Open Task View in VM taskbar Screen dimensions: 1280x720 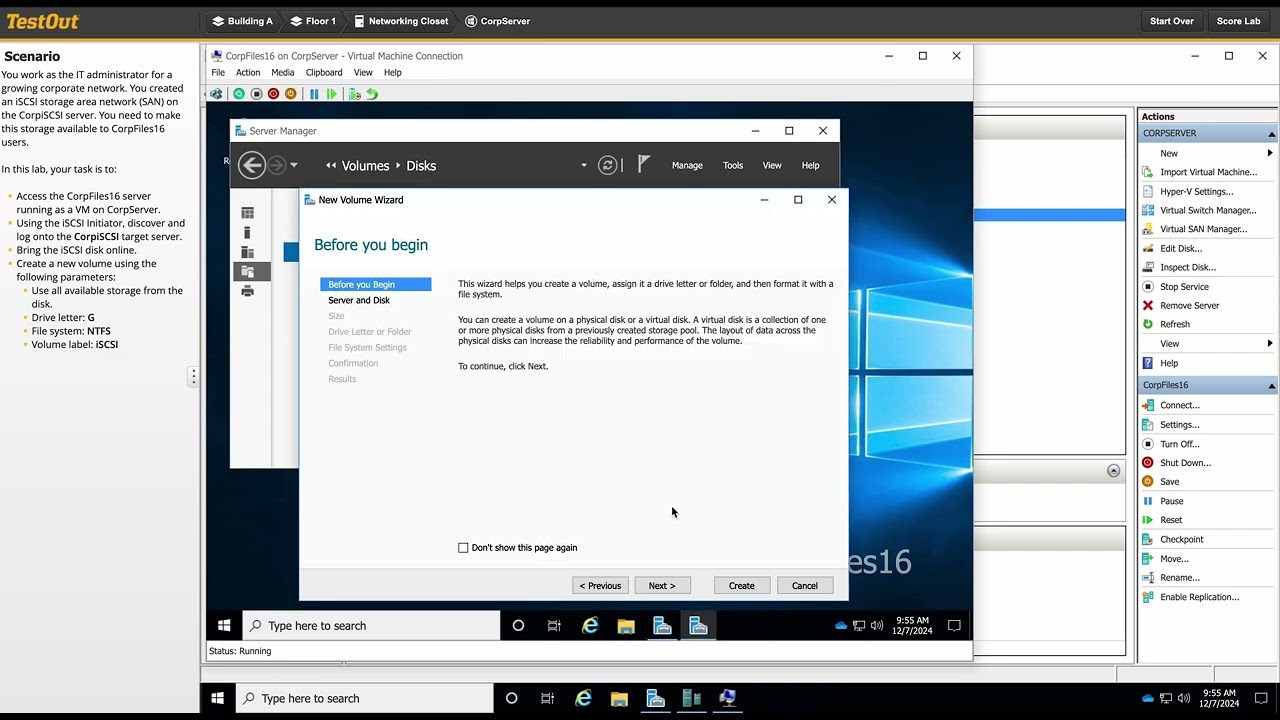[x=554, y=626]
